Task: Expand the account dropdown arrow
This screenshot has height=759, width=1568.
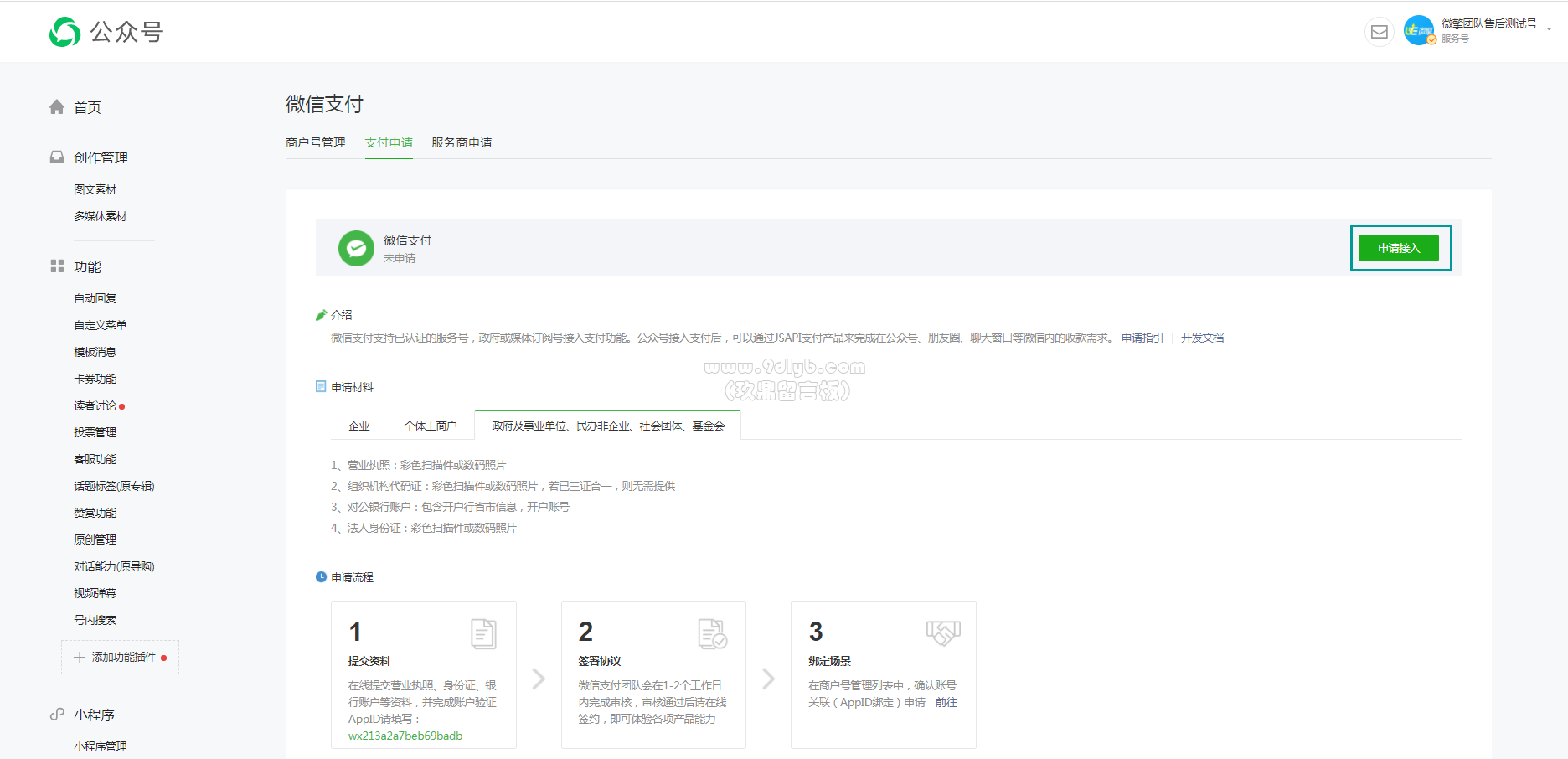Action: tap(1549, 29)
